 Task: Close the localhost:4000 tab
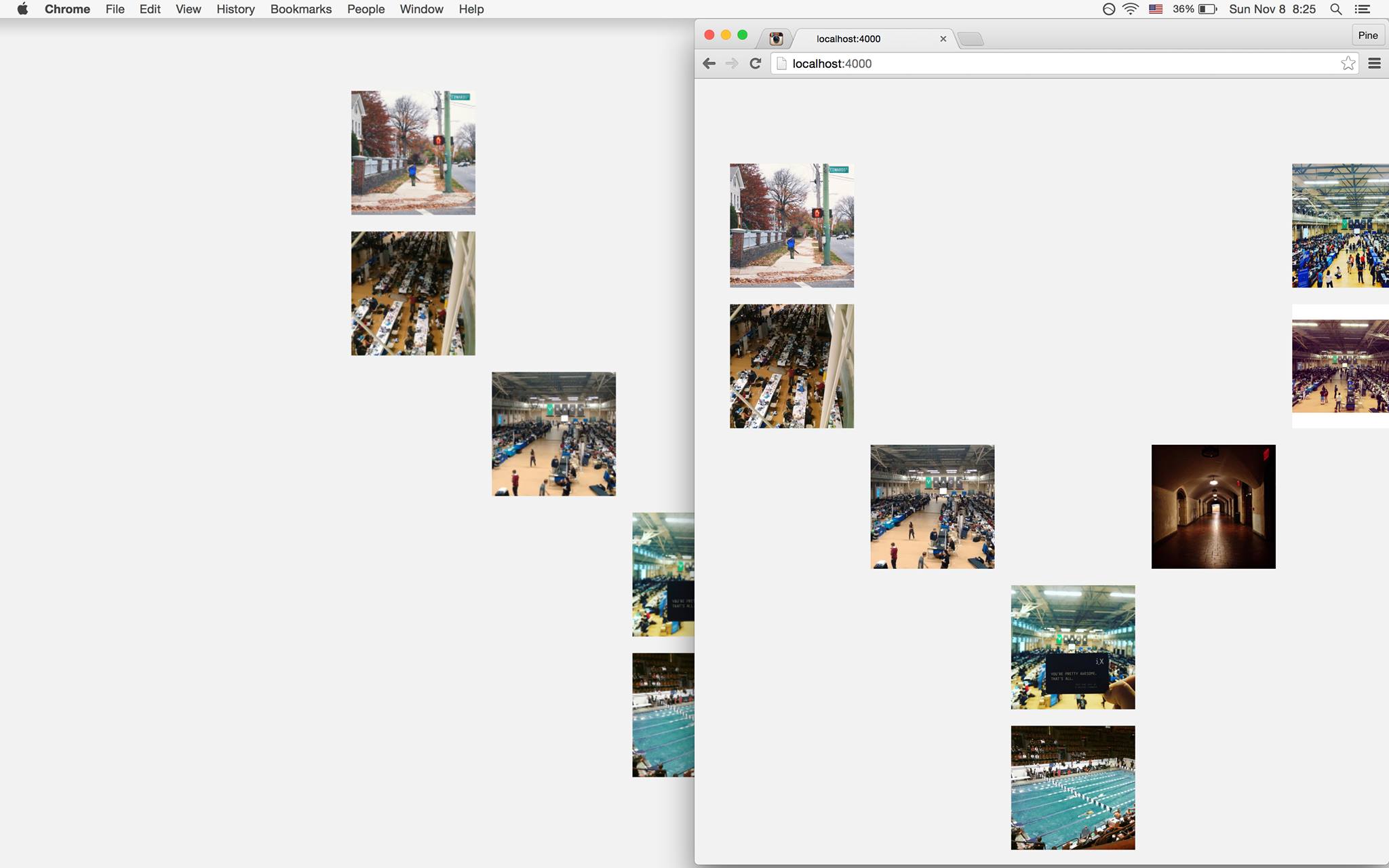[943, 39]
